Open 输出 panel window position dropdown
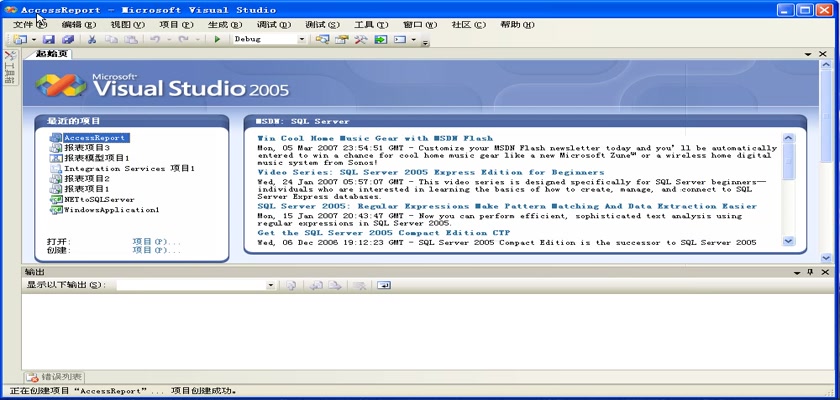The width and height of the screenshot is (840, 400). tap(797, 272)
